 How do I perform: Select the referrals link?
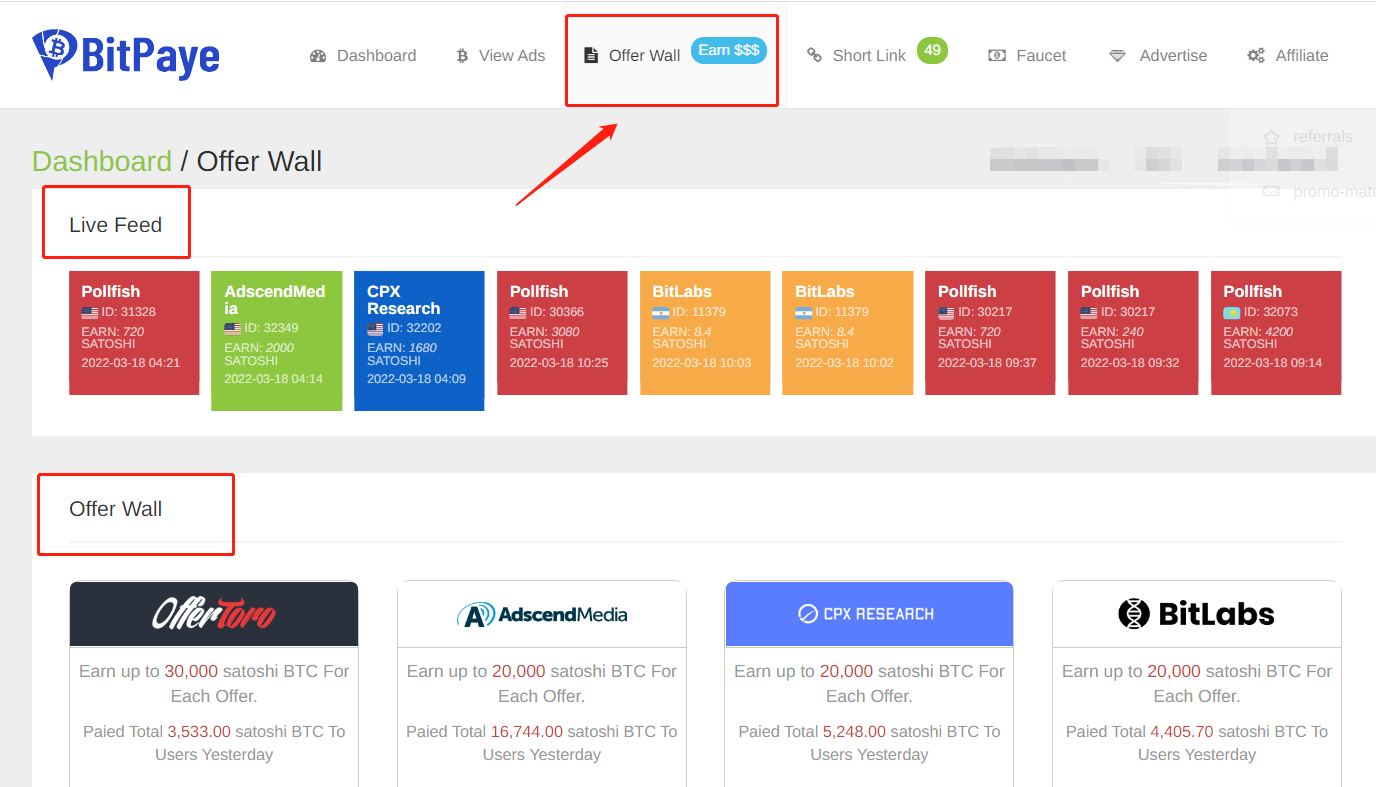pyautogui.click(x=1322, y=137)
